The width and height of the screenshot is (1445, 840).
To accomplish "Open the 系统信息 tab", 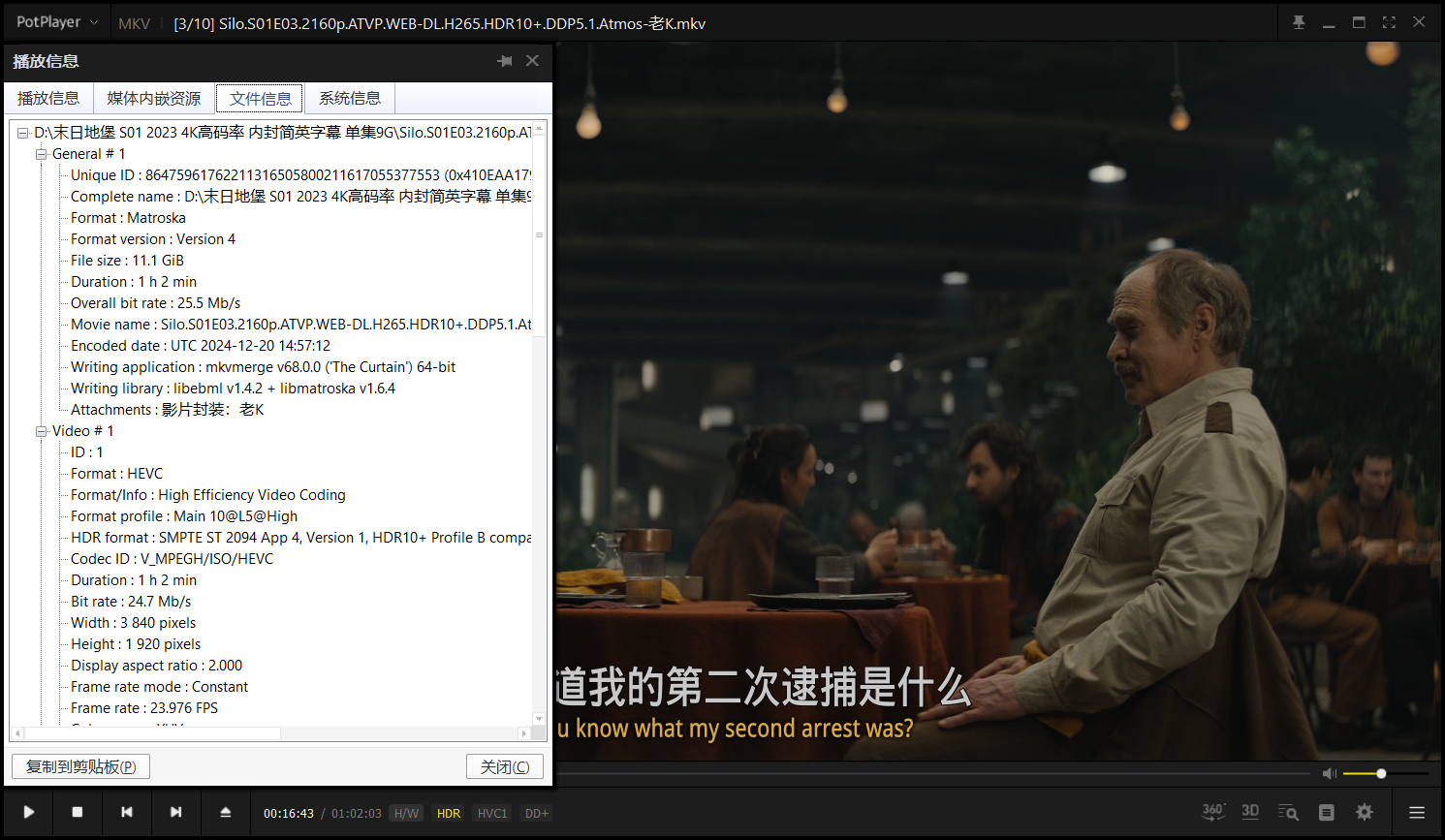I will [x=350, y=98].
